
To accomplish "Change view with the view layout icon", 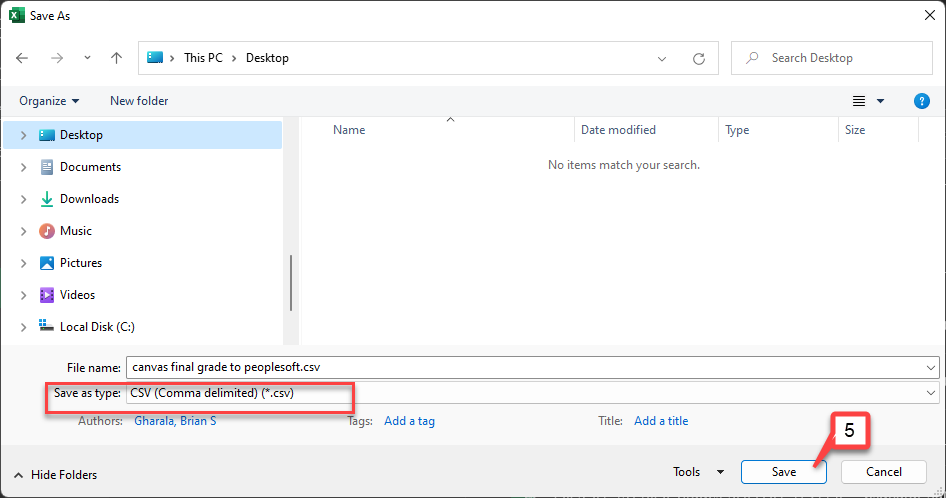I will click(x=859, y=101).
